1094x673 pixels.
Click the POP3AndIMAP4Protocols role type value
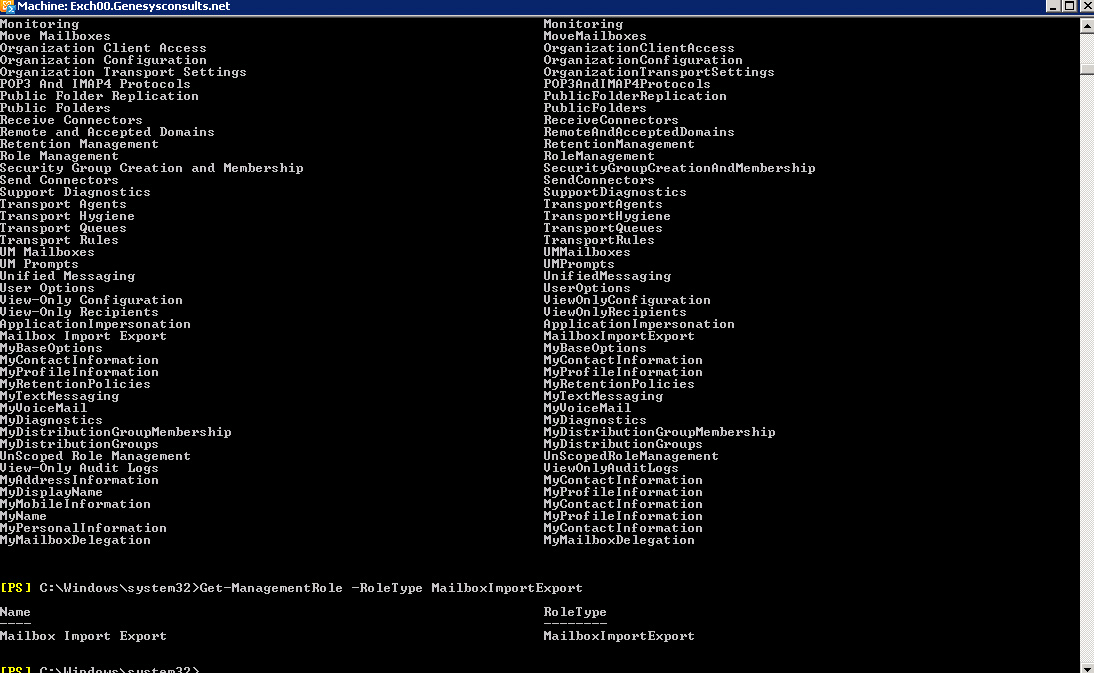click(x=626, y=84)
